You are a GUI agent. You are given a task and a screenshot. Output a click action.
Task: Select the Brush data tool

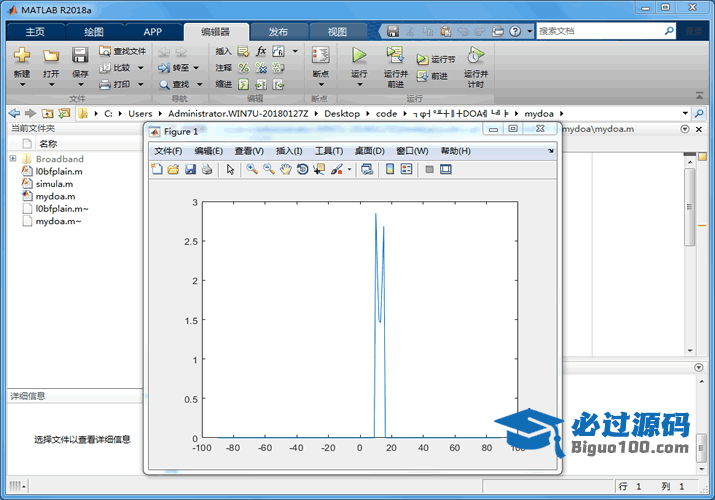tap(337, 170)
